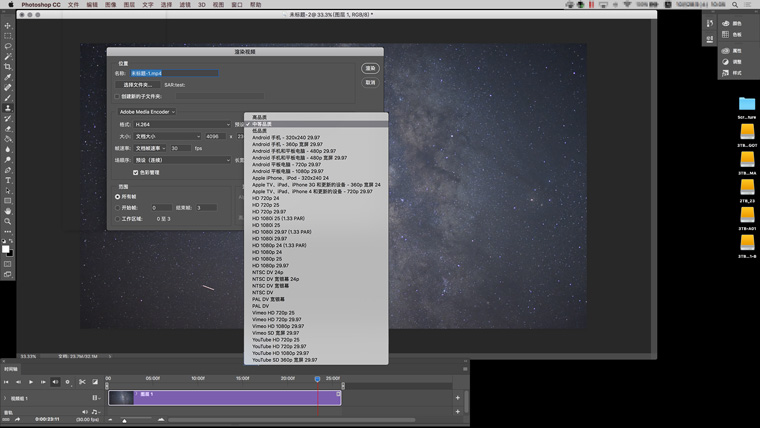Select the Clone Stamp tool
The height and width of the screenshot is (428, 760).
tap(7, 108)
